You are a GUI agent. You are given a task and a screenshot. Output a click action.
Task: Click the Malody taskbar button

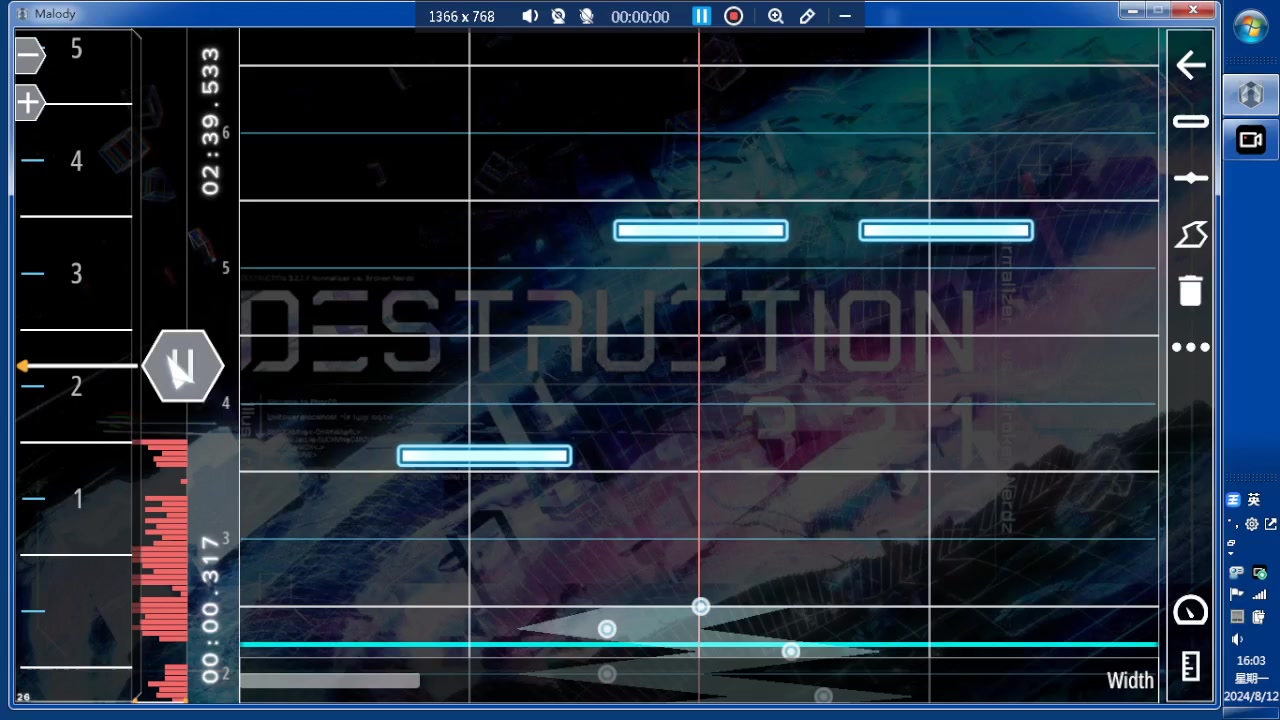tap(1251, 95)
